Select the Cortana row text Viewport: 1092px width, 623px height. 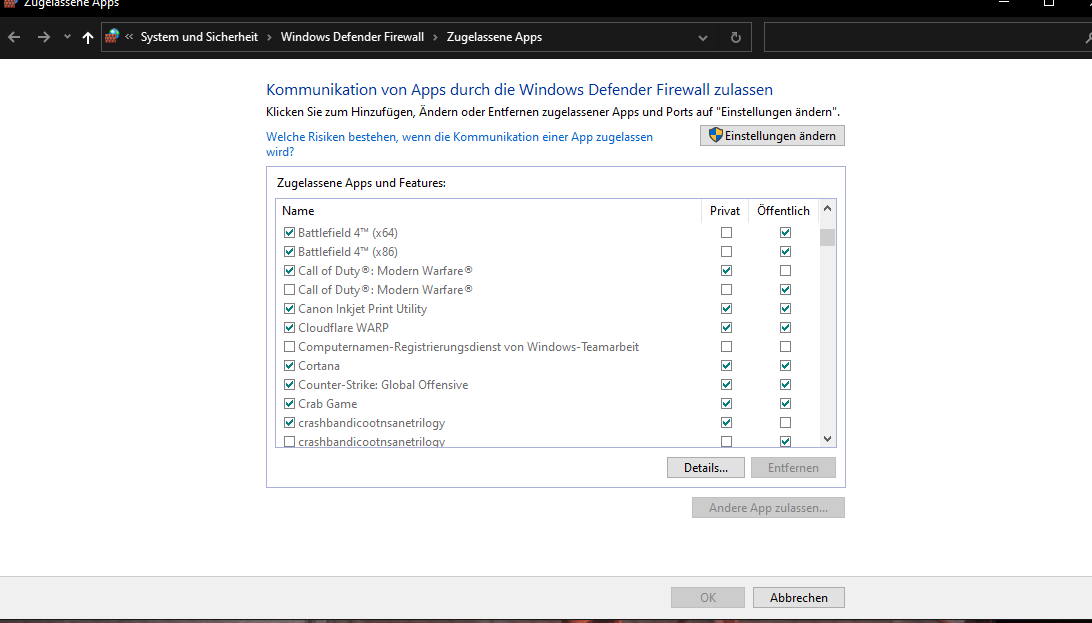click(319, 365)
